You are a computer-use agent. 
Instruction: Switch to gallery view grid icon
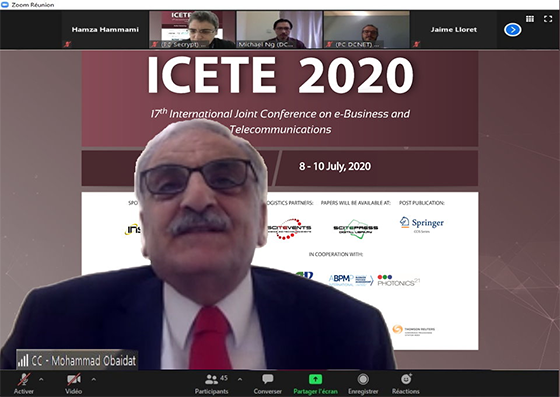click(530, 19)
